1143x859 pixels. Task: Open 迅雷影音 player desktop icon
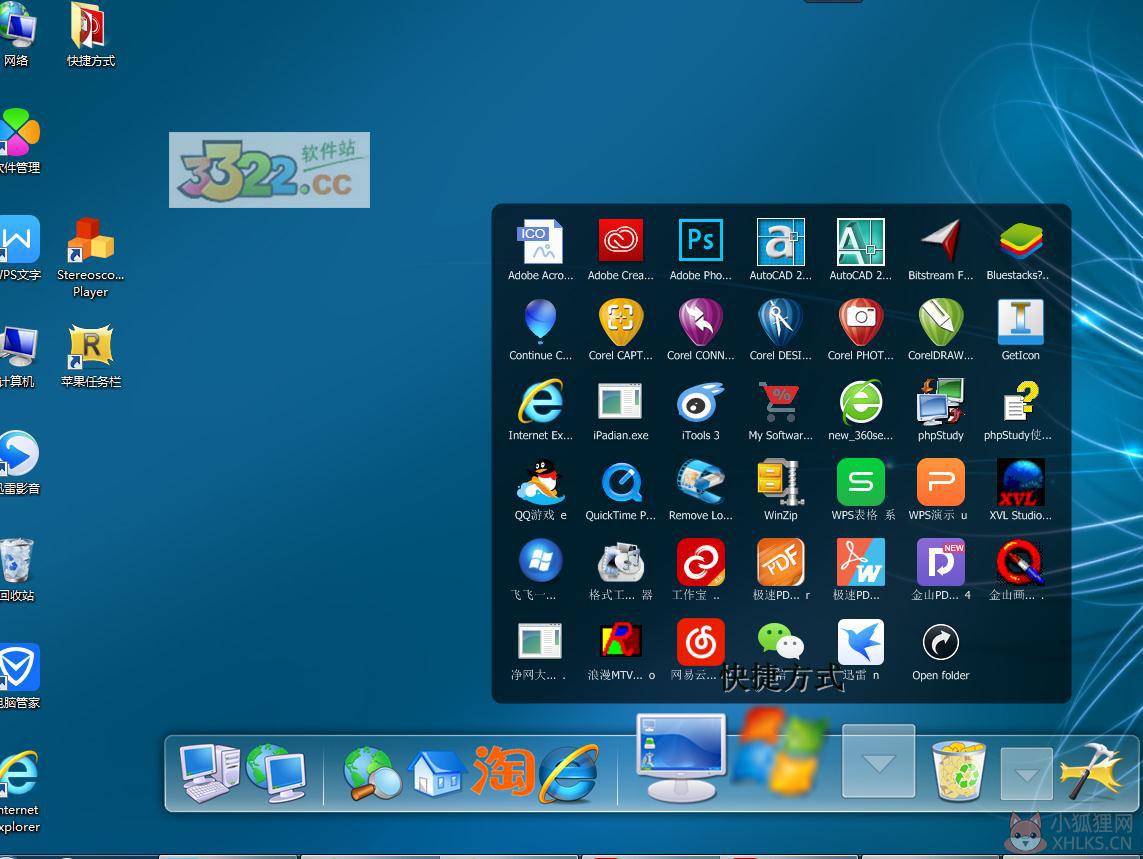pos(19,463)
